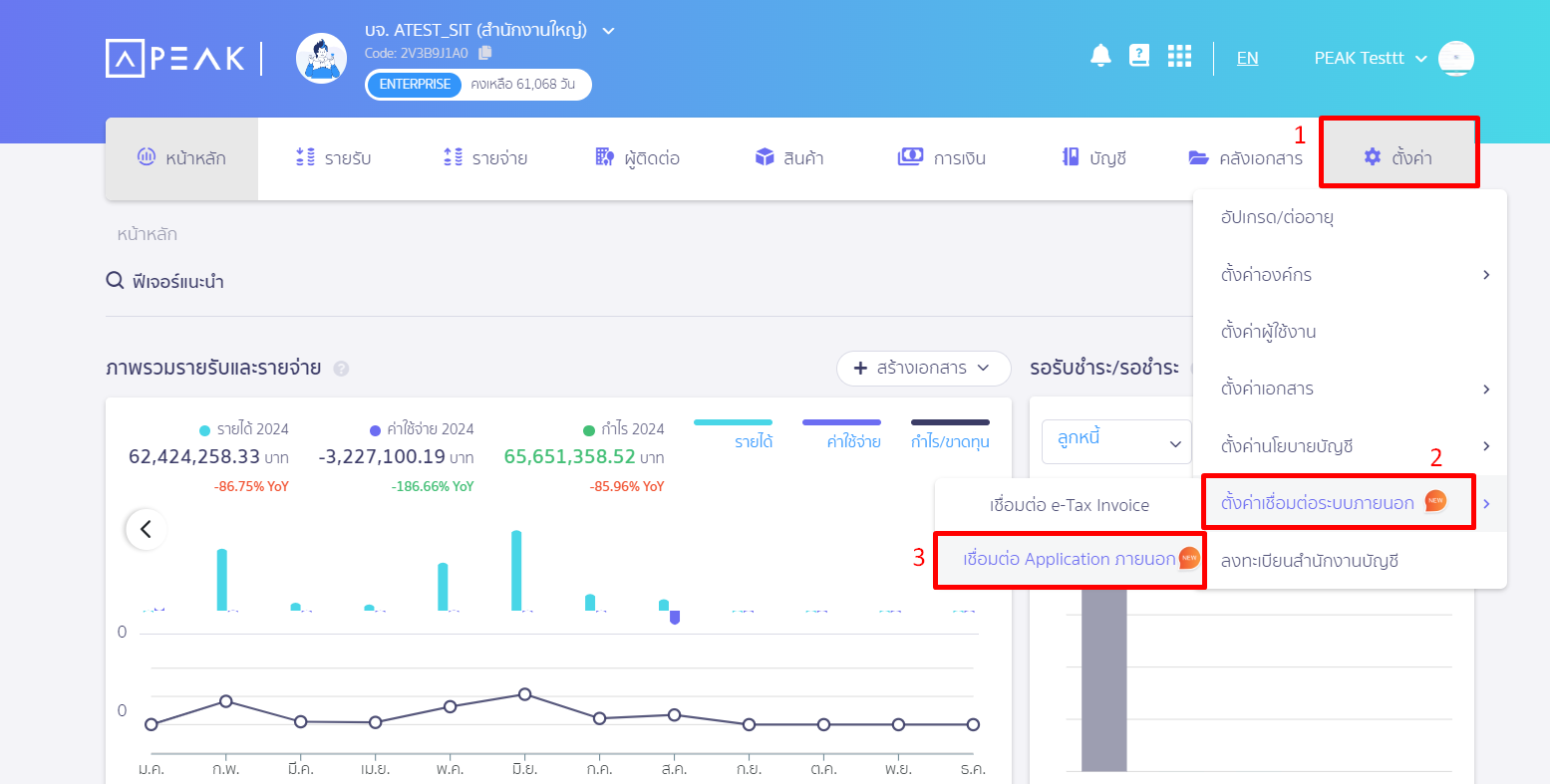This screenshot has height=784, width=1550.
Task: Open the ตั้งค่า menu tab
Action: [1398, 157]
